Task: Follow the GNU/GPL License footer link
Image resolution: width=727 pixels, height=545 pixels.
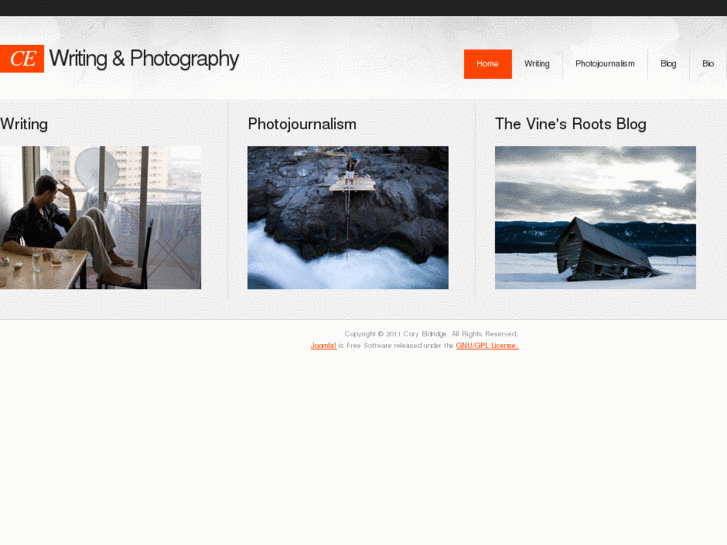Action: coord(487,346)
